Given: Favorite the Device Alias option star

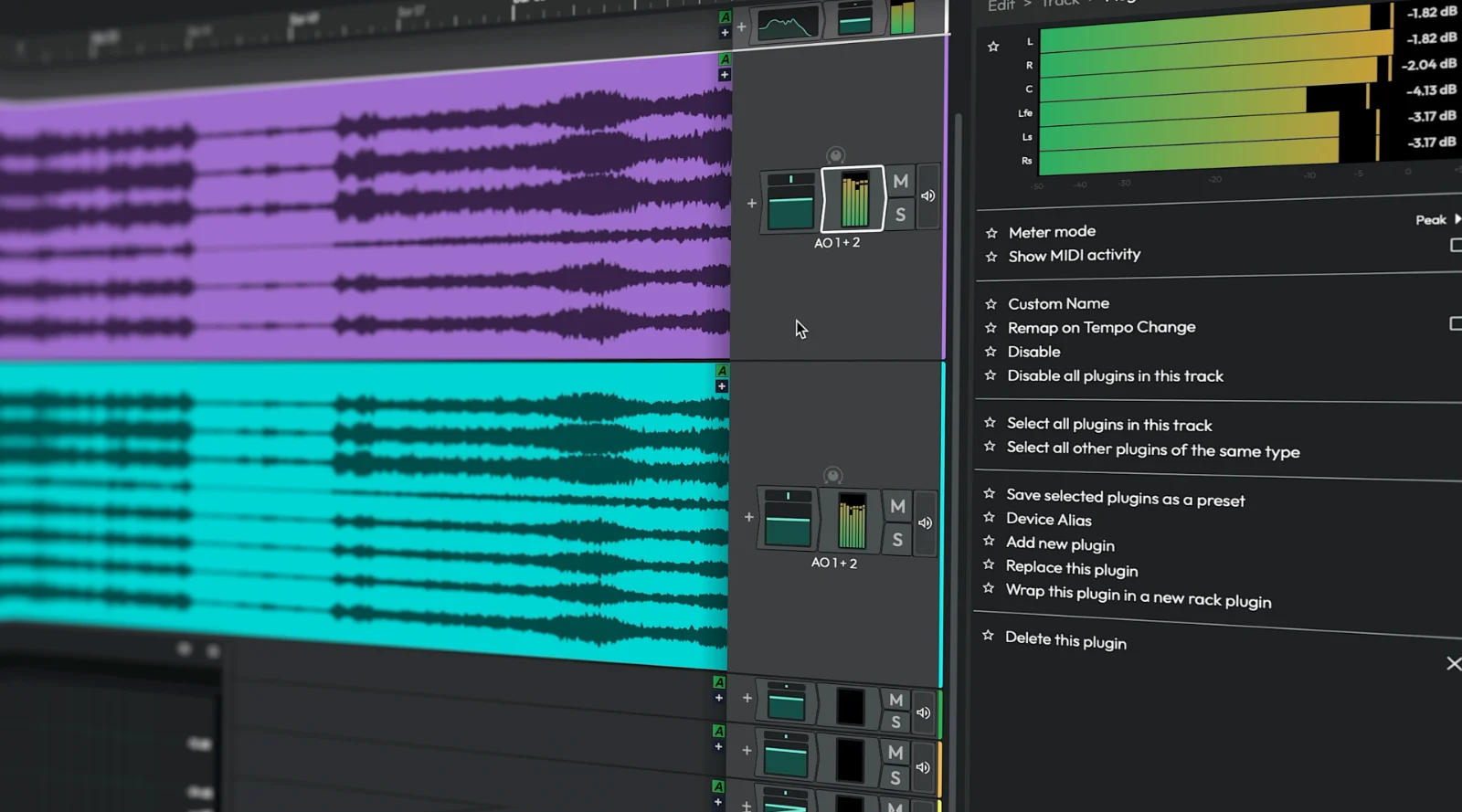Looking at the screenshot, I should coord(989,517).
